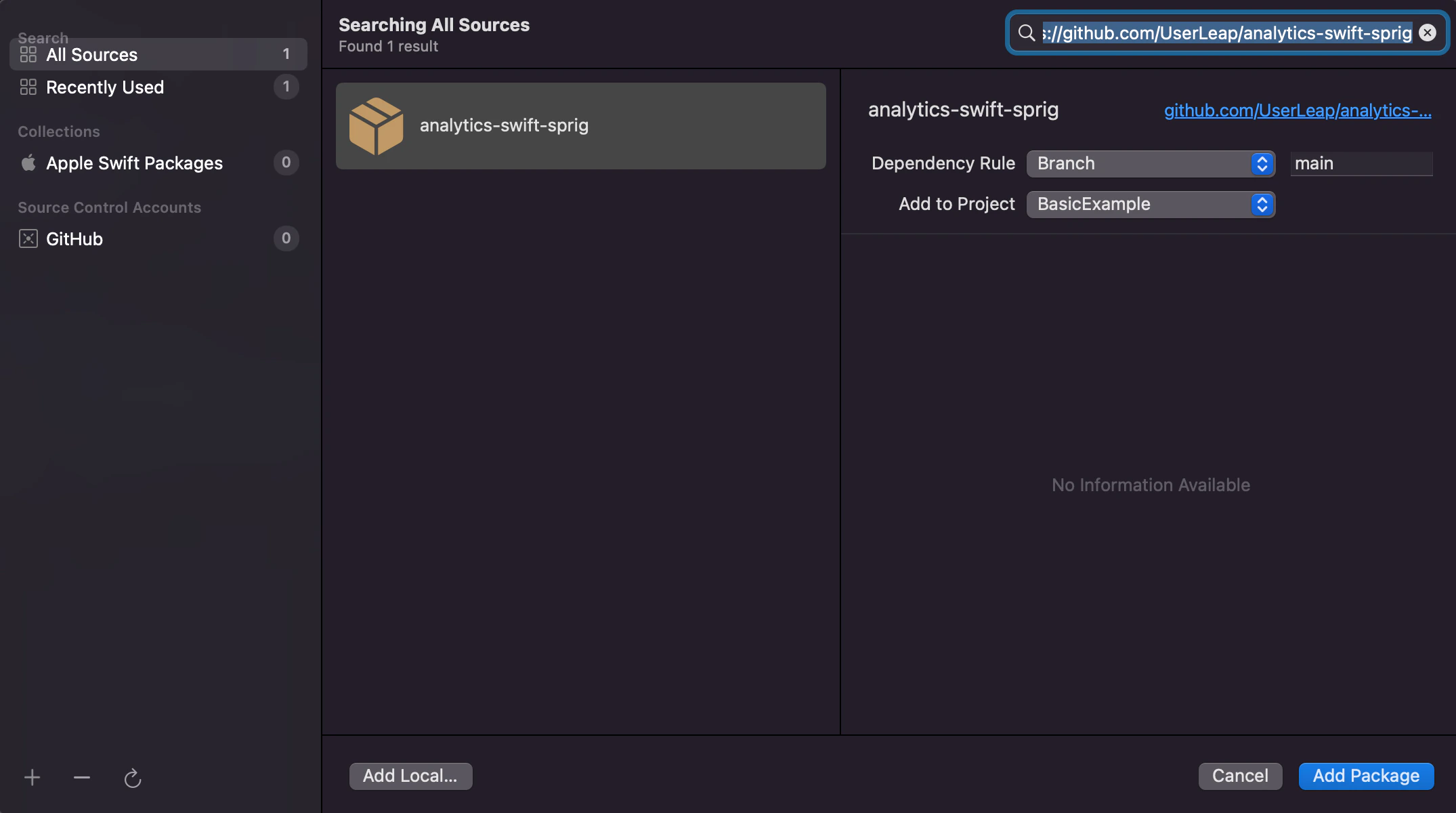The image size is (1456, 813).
Task: Click the add source plus icon
Action: click(x=32, y=778)
